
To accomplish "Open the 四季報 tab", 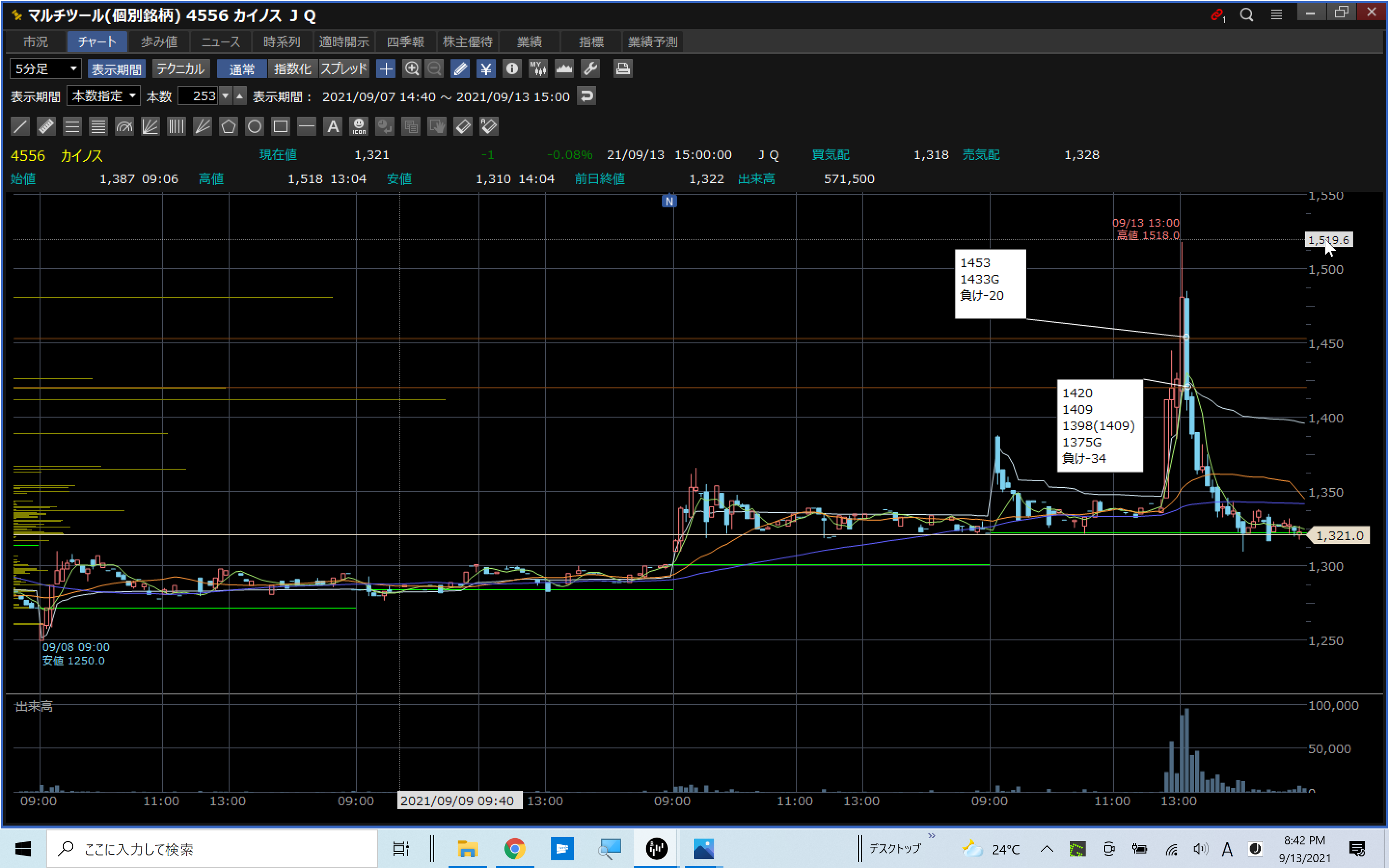I will 405,42.
